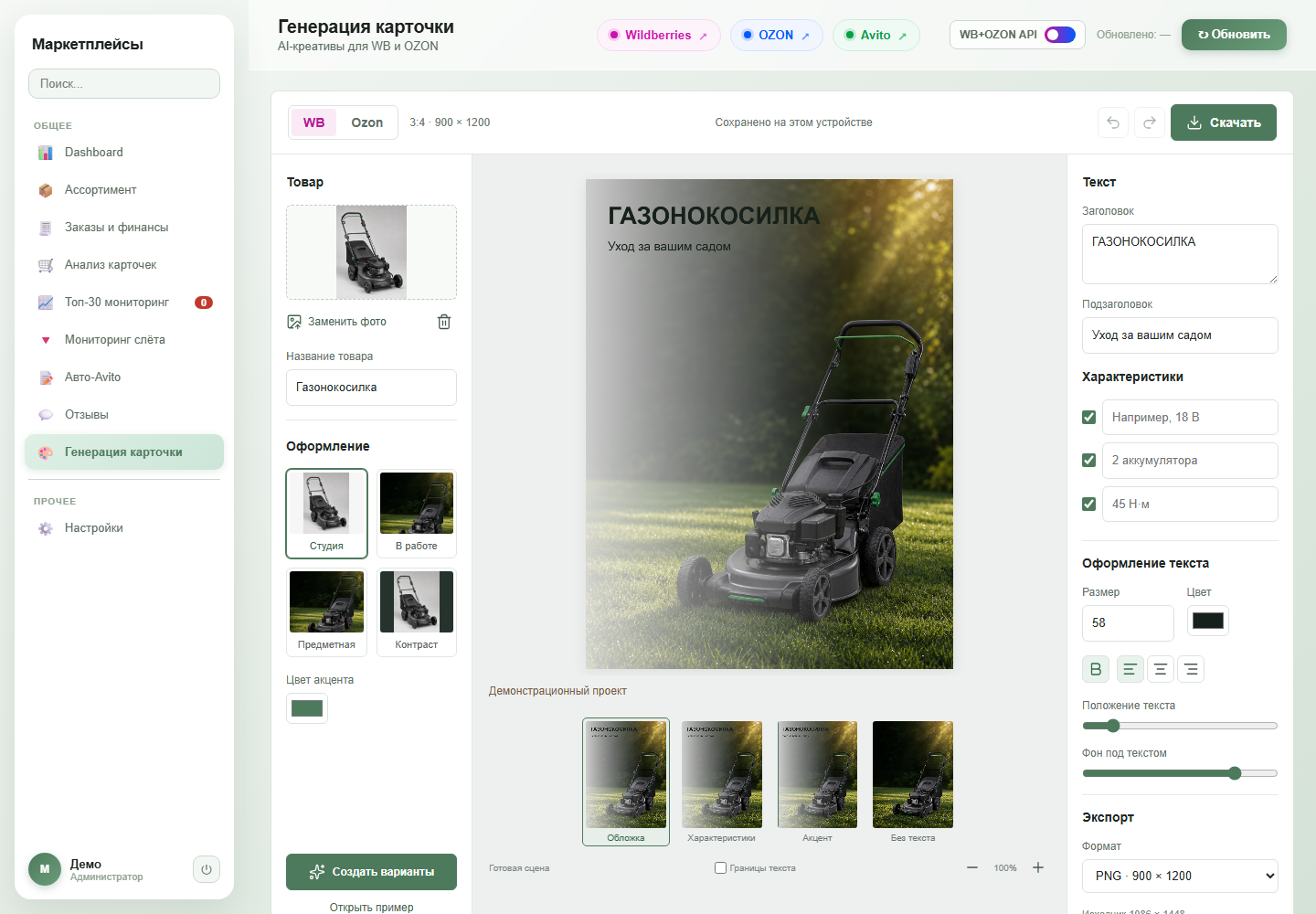Click the Обновить refresh button
Viewport: 1316px width, 914px height.
(x=1234, y=35)
